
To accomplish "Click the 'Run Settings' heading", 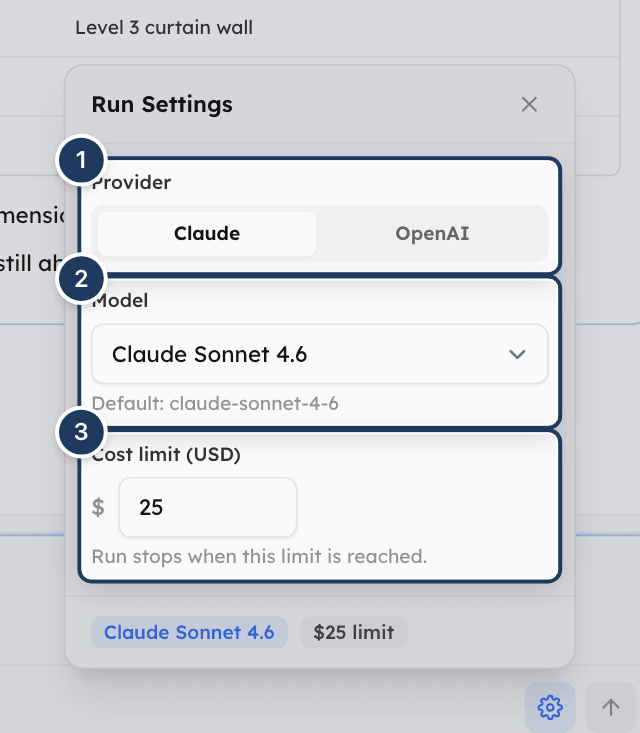I will pos(162,104).
